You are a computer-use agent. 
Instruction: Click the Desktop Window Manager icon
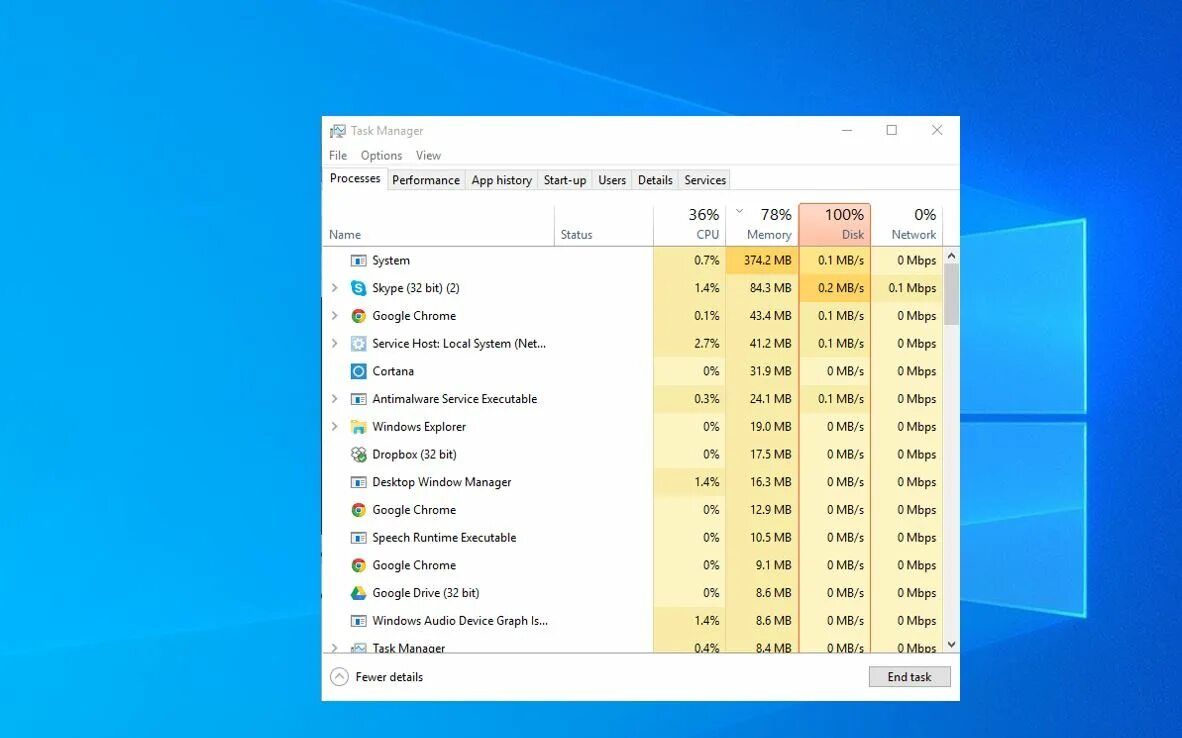pyautogui.click(x=359, y=482)
